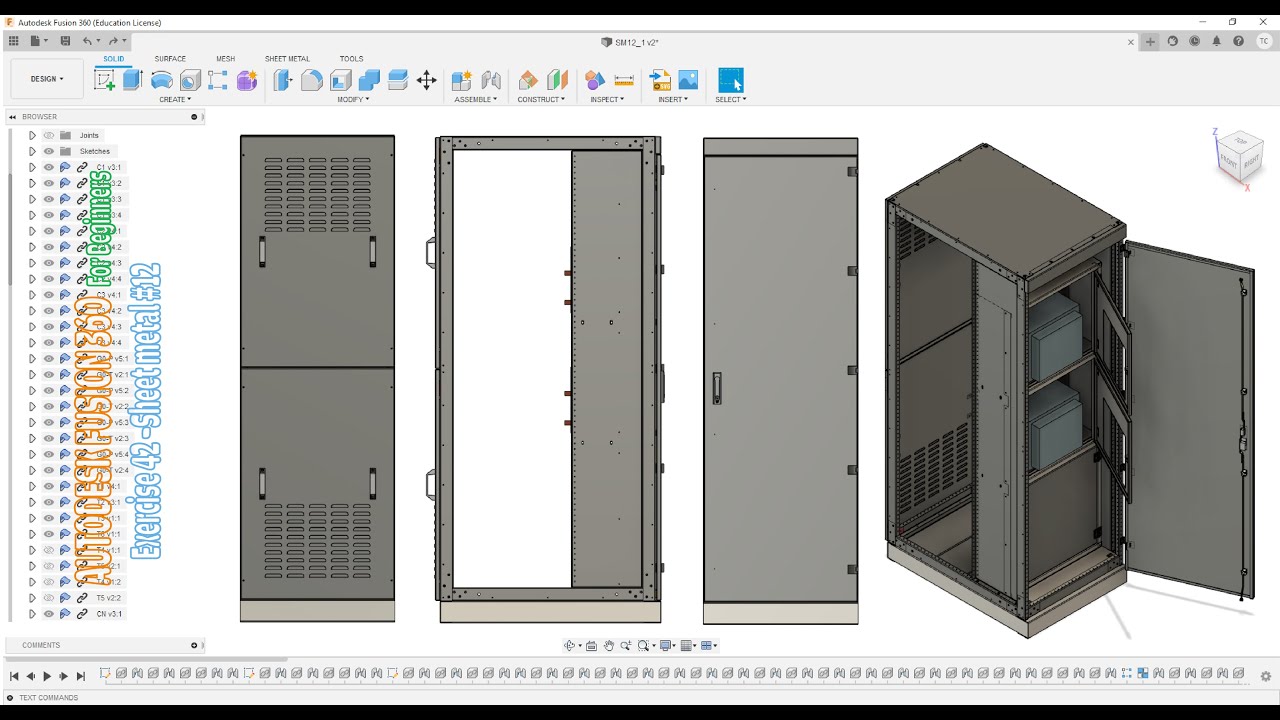
Task: Jump to timeline end
Action: pyautogui.click(x=81, y=677)
